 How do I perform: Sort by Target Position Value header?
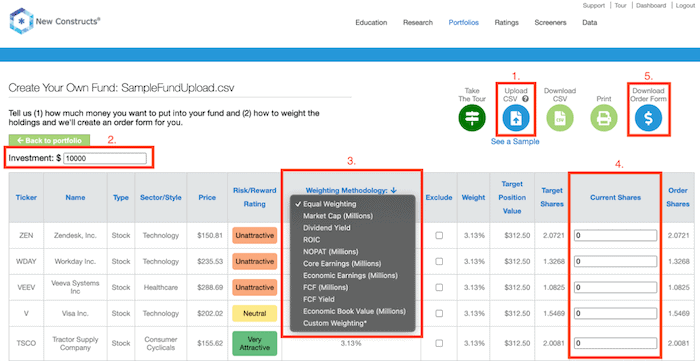pyautogui.click(x=512, y=197)
